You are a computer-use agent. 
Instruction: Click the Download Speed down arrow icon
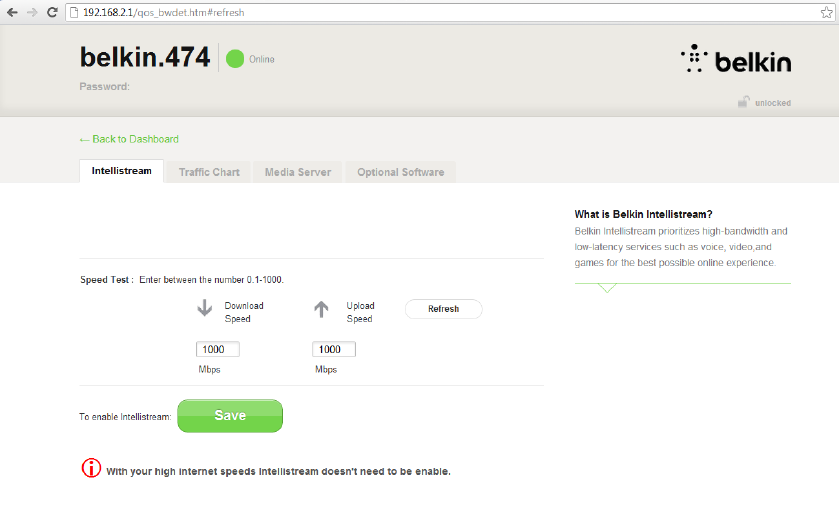click(204, 308)
